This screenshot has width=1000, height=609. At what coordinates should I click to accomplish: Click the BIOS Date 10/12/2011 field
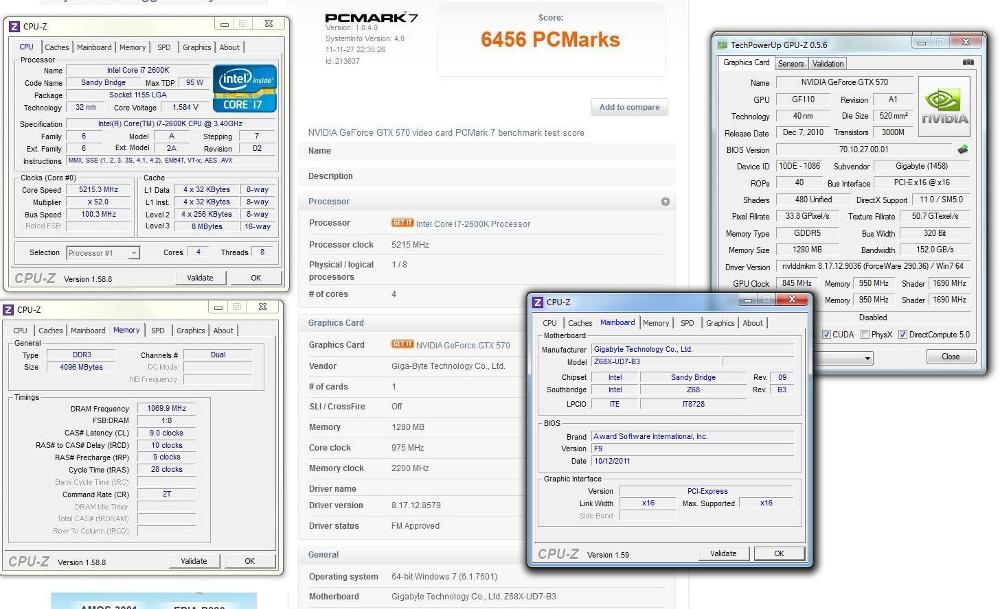(693, 461)
